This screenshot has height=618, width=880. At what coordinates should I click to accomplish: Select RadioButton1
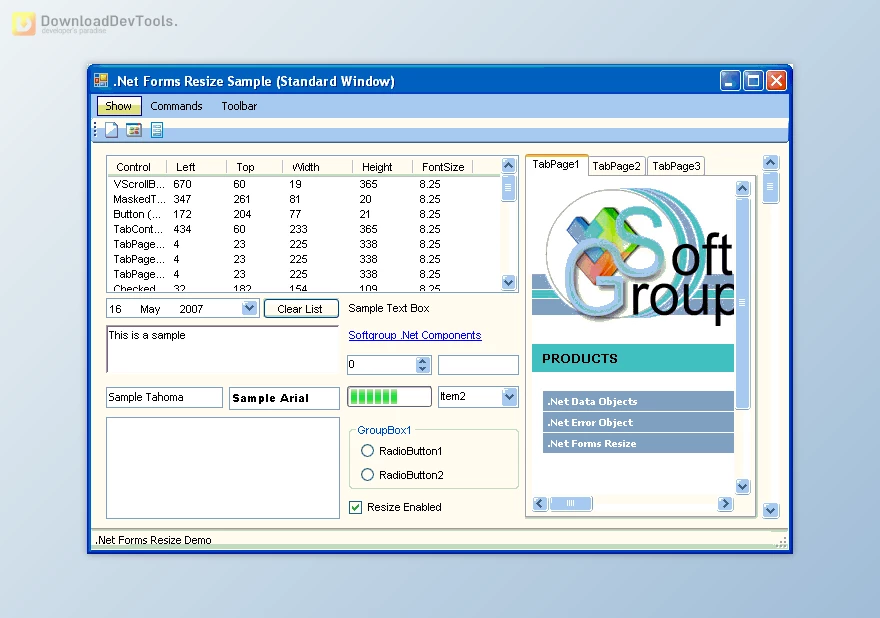pyautogui.click(x=401, y=451)
